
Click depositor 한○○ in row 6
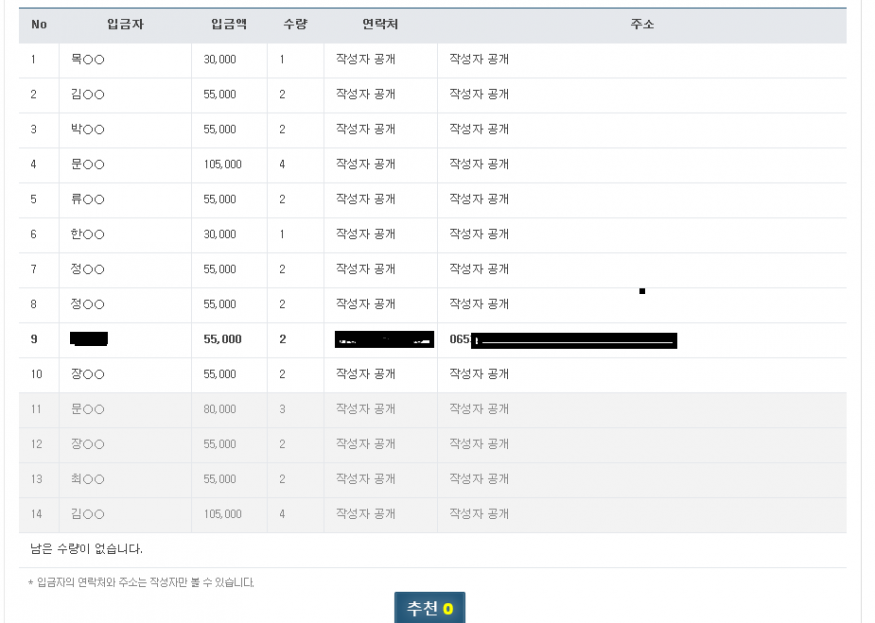[88, 235]
